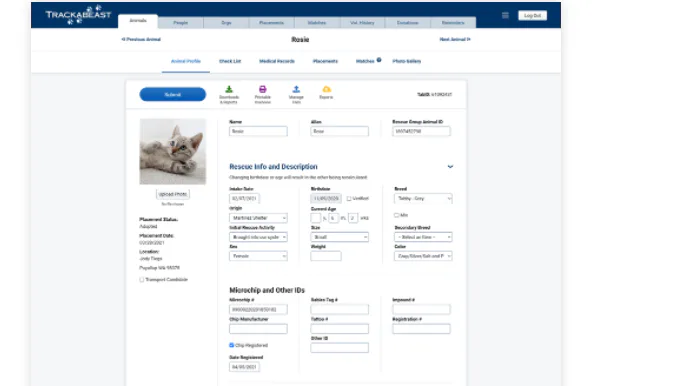
Task: Uncheck the Chip Registered checkbox
Action: (x=231, y=345)
